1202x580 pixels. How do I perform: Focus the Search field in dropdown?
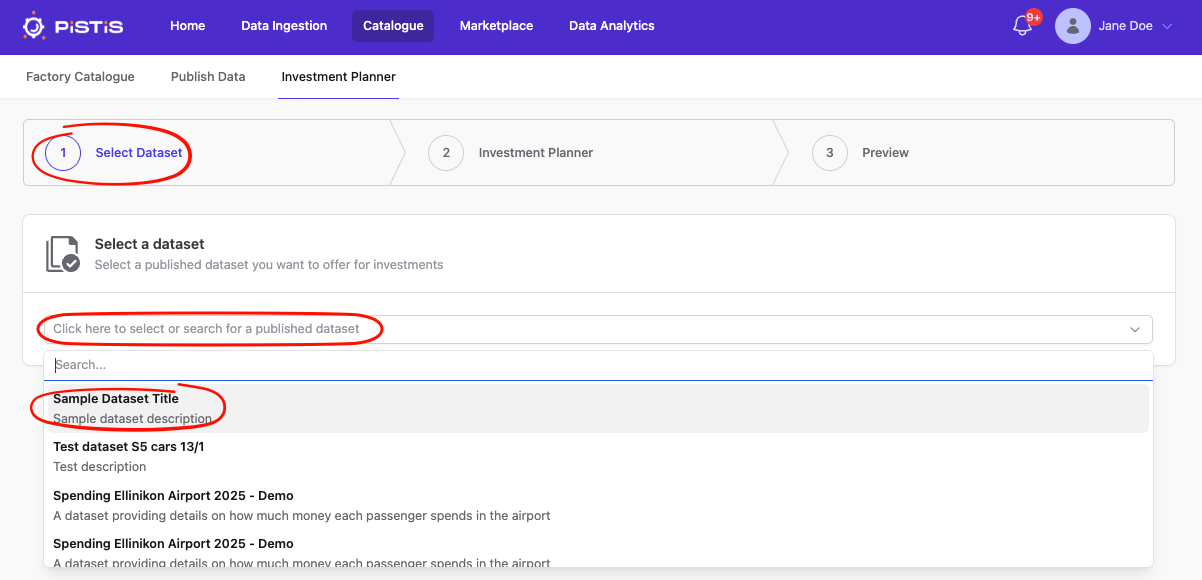click(x=598, y=365)
